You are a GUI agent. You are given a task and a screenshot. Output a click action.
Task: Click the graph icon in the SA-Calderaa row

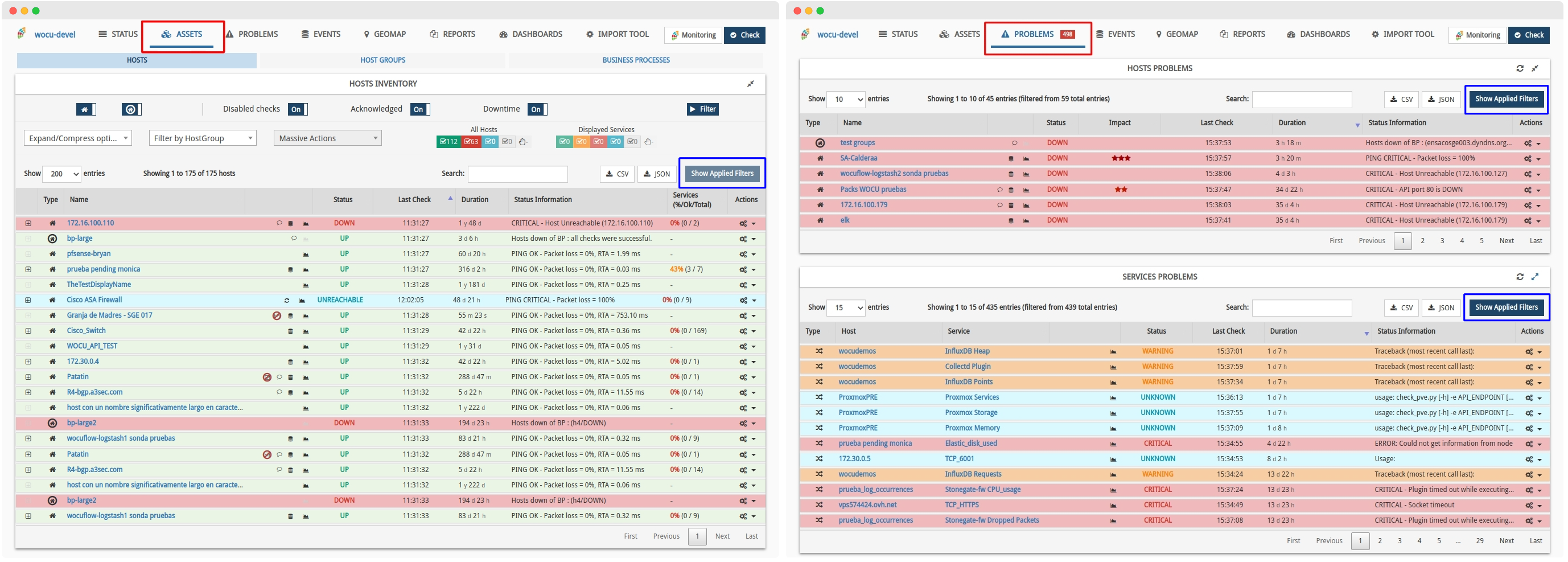[1027, 159]
